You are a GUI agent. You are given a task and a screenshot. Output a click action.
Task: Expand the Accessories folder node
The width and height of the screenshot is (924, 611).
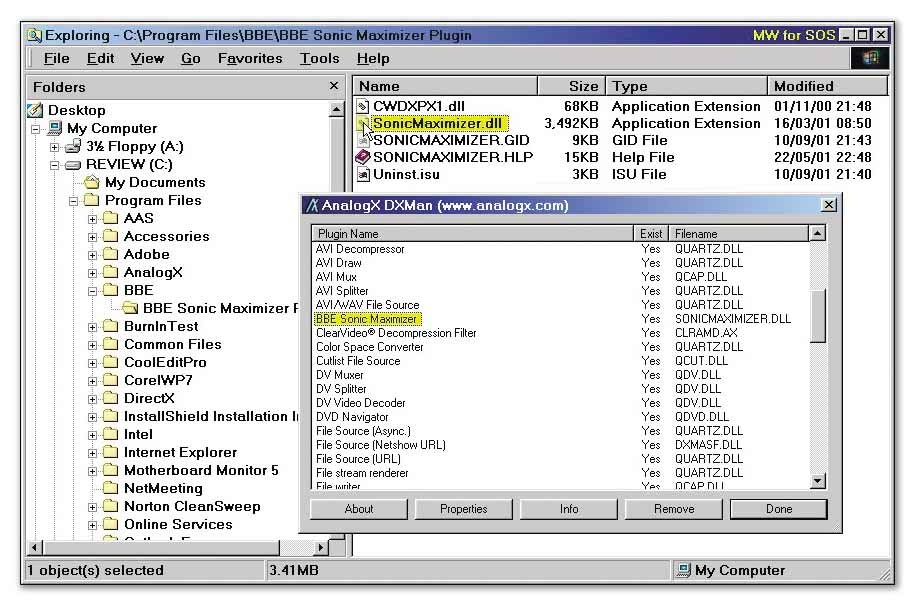(93, 237)
